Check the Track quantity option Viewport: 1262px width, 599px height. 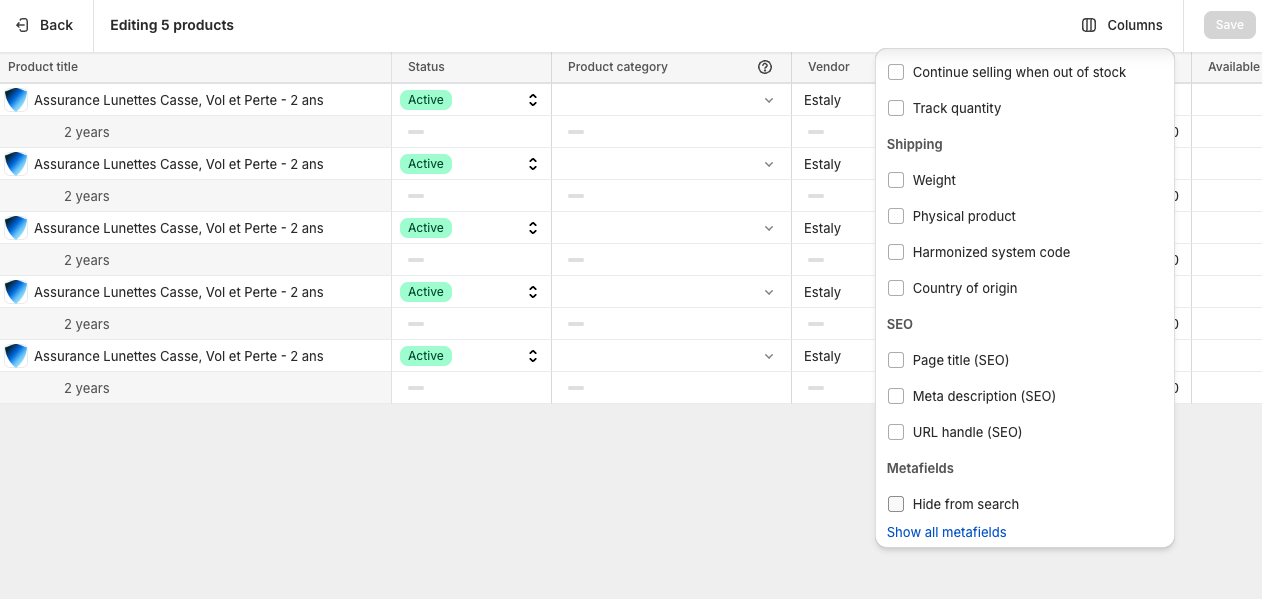point(896,108)
